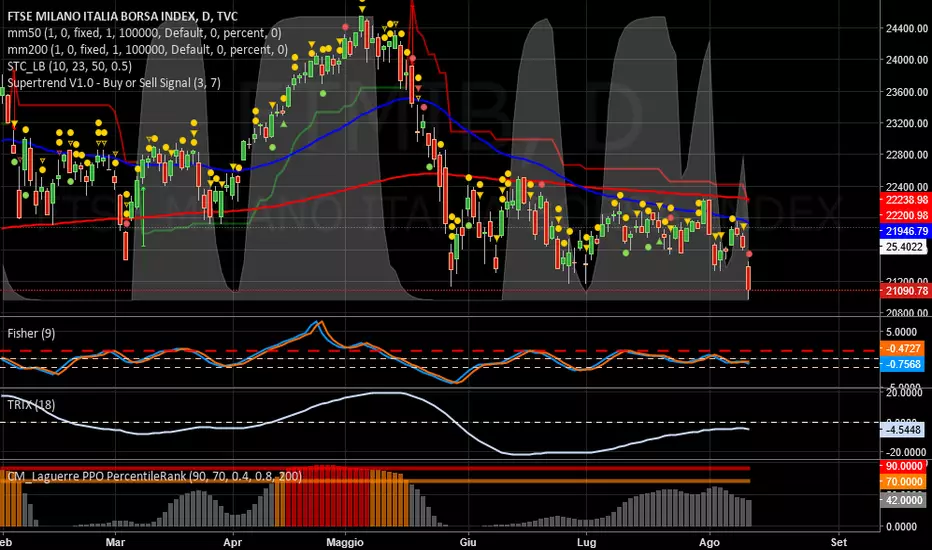Click the Giu label on time axis
The height and width of the screenshot is (550, 932).
[x=468, y=542]
